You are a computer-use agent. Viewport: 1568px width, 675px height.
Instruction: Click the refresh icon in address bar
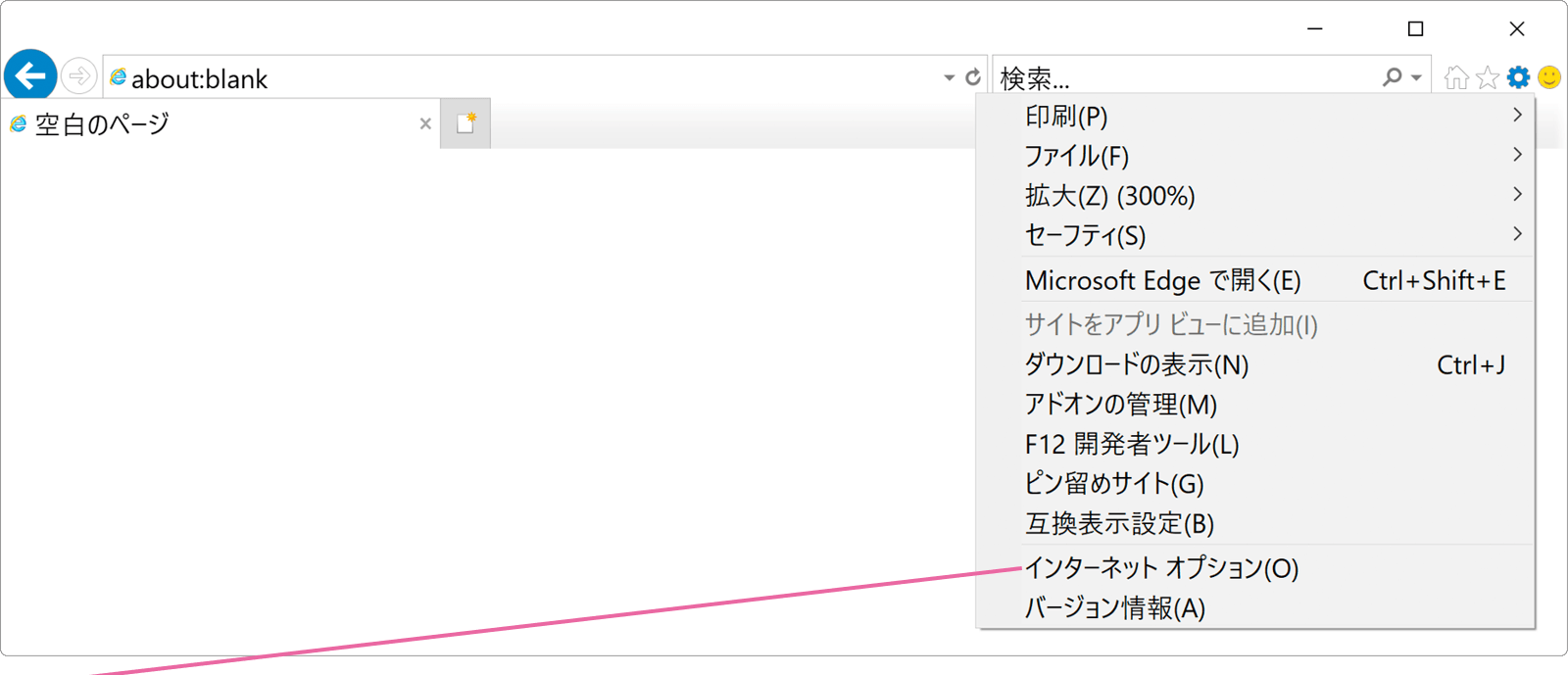(973, 76)
